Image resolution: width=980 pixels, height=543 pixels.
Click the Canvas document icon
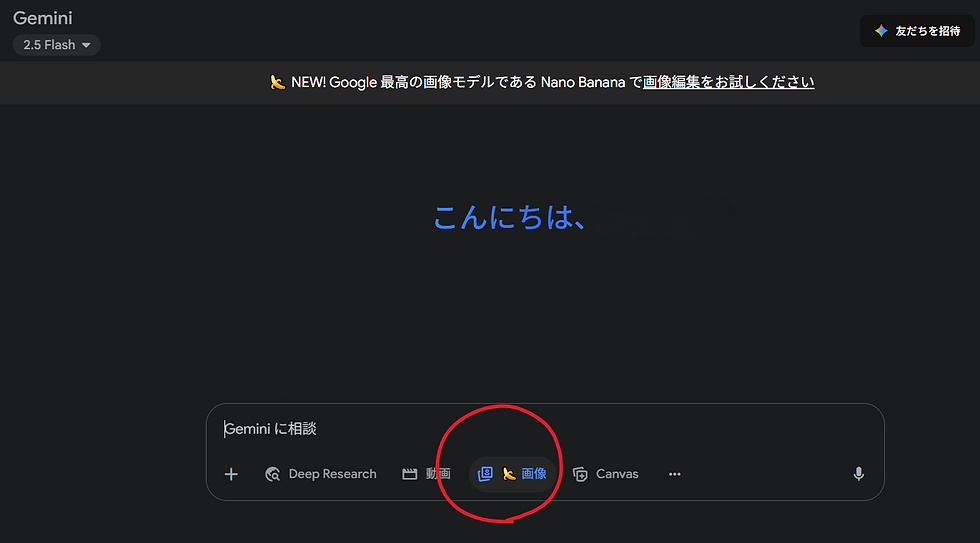580,474
